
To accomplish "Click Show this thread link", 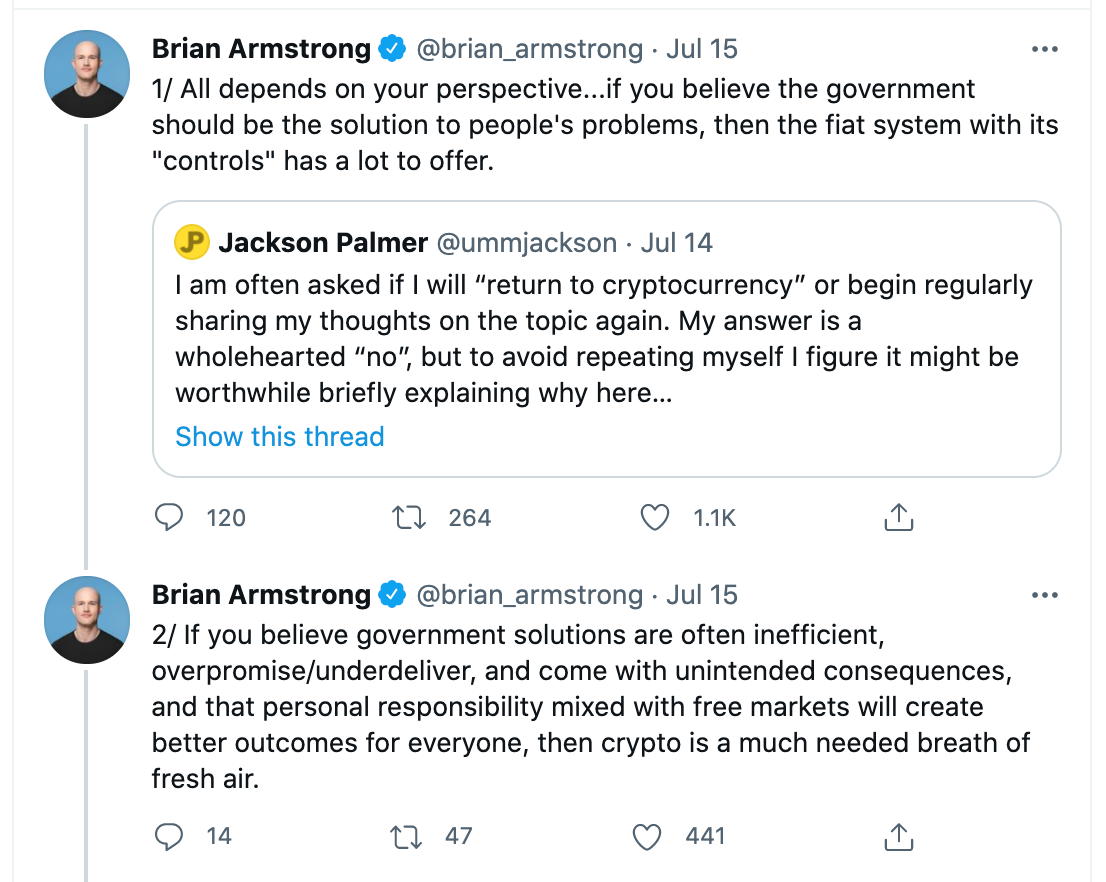I will (279, 437).
